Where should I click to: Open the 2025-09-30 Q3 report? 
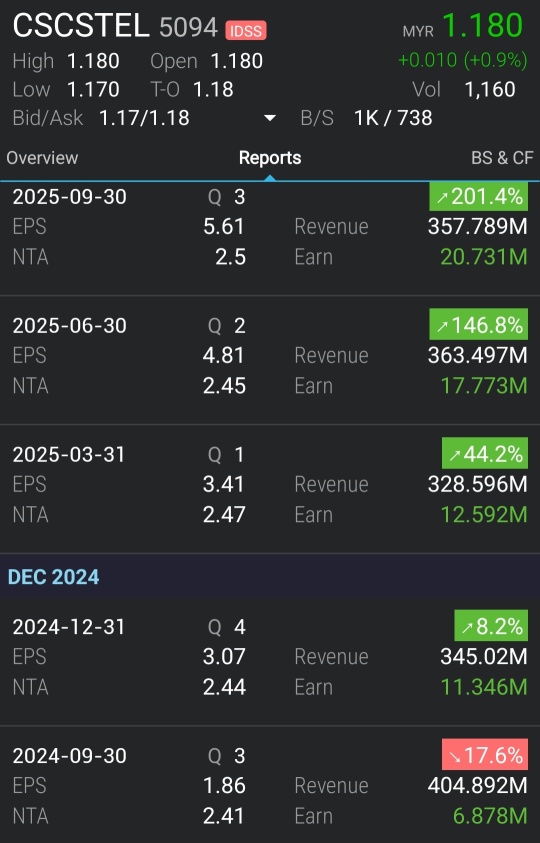point(270,239)
